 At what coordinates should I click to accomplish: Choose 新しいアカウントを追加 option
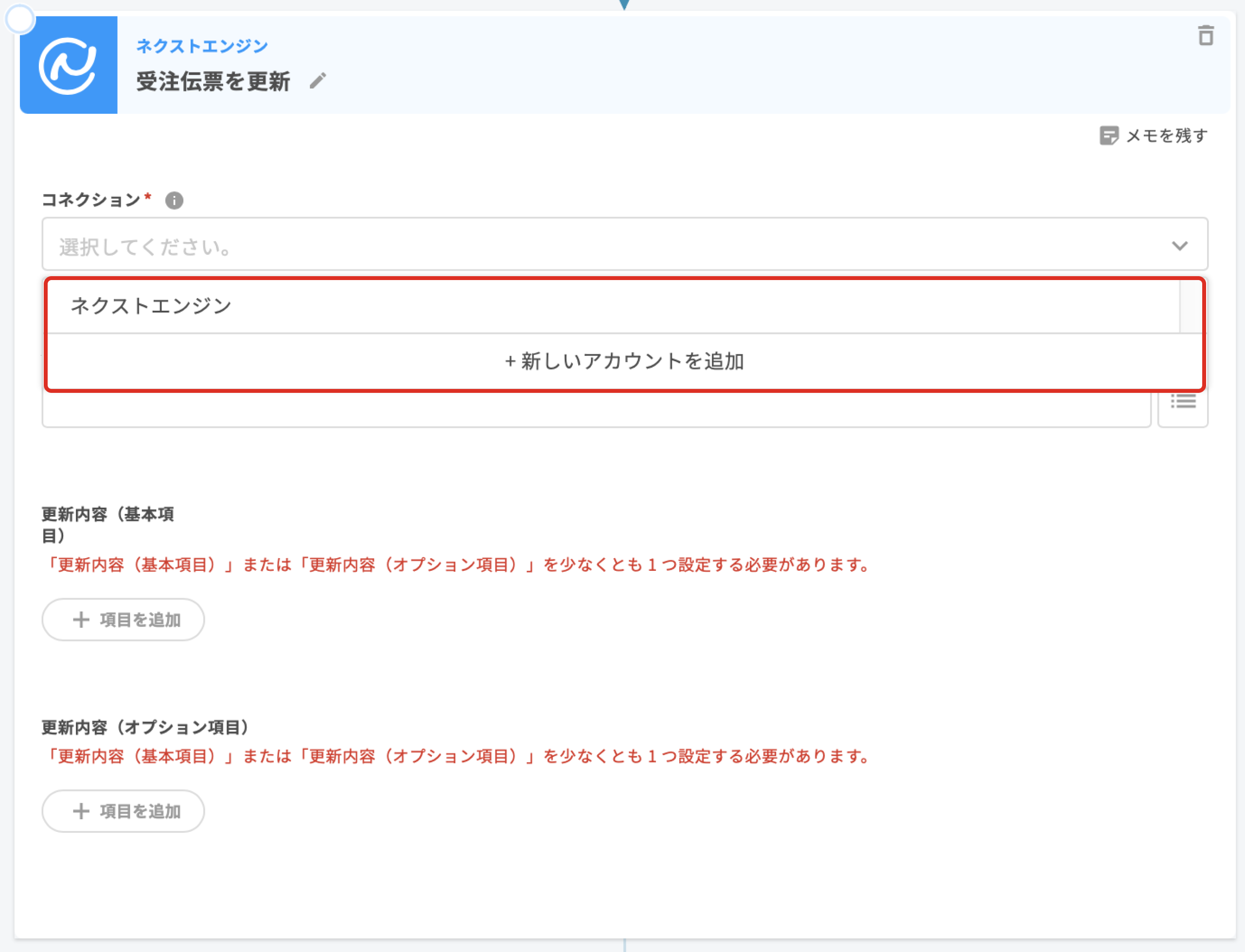click(624, 362)
